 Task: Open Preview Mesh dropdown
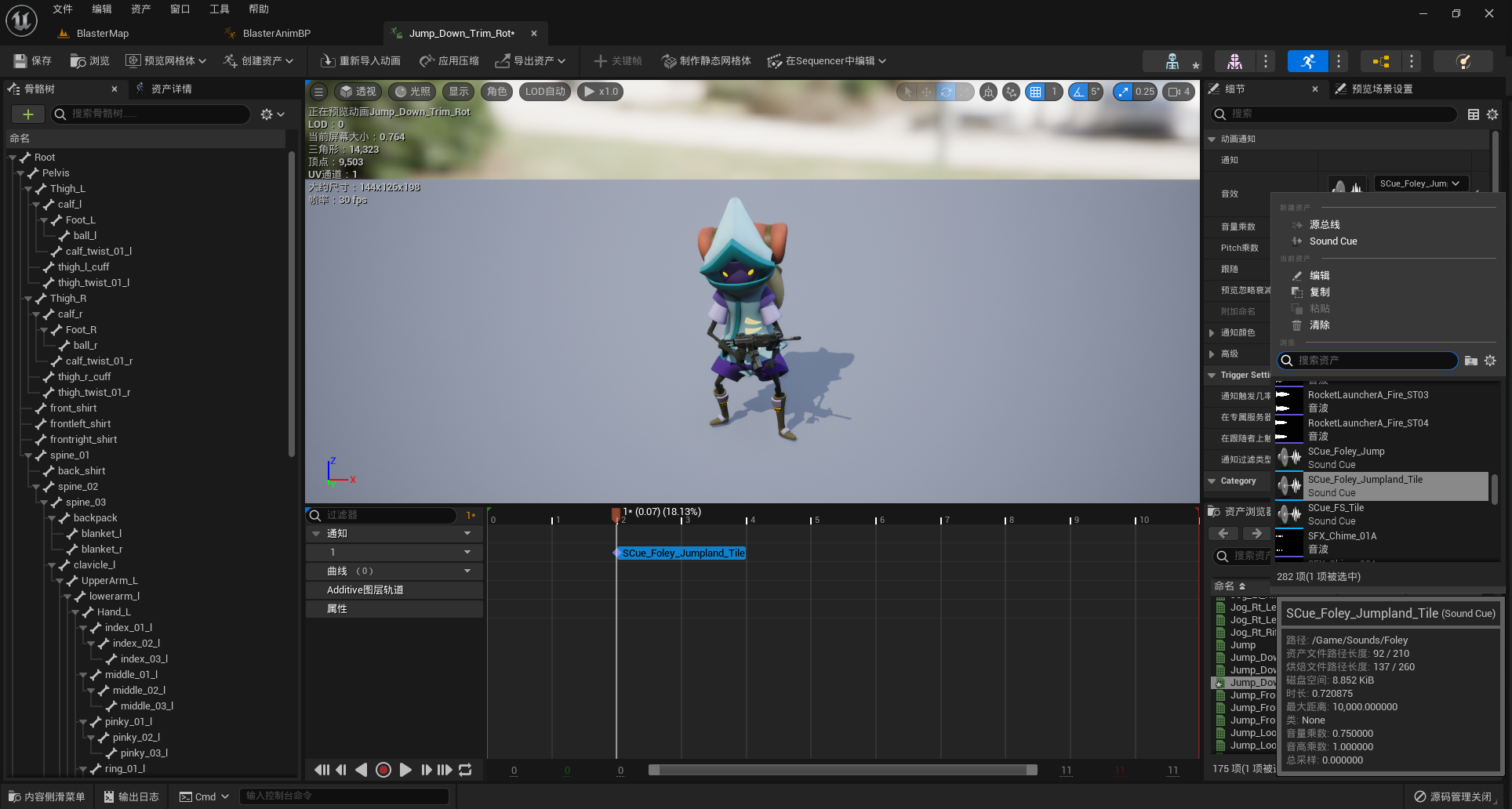tap(165, 60)
